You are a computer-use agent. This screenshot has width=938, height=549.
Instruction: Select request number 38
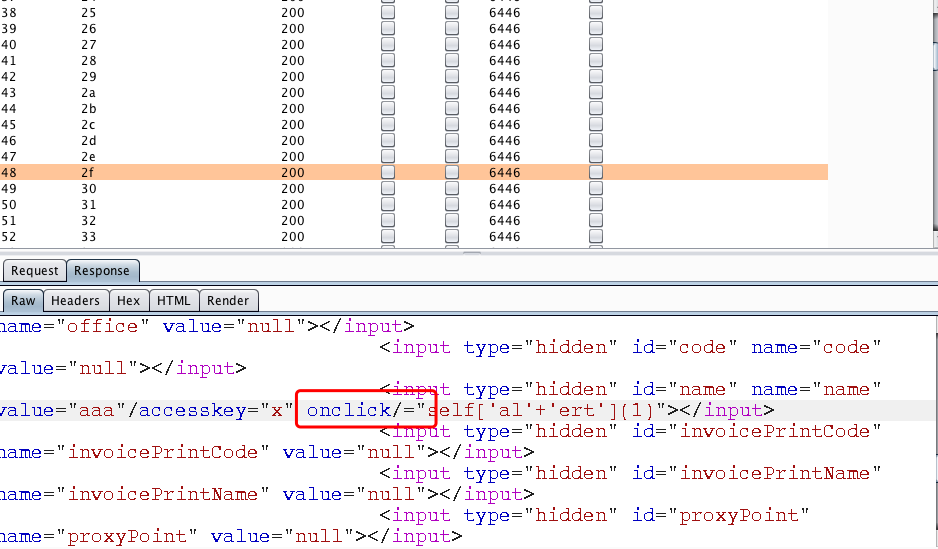click(8, 13)
